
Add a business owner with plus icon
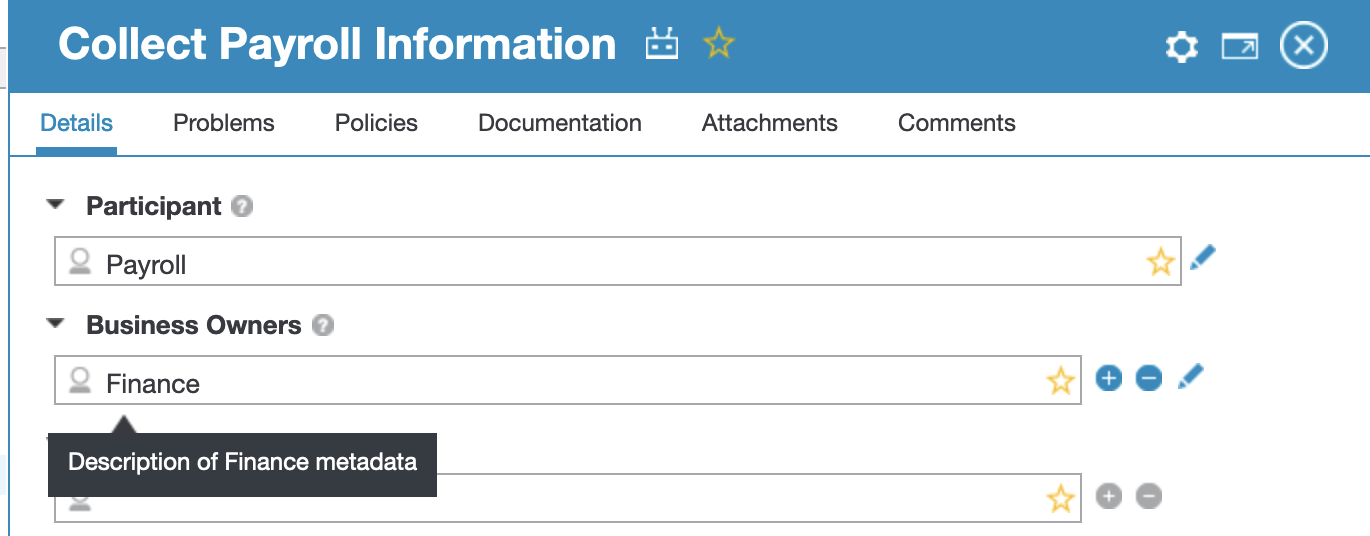click(1109, 378)
